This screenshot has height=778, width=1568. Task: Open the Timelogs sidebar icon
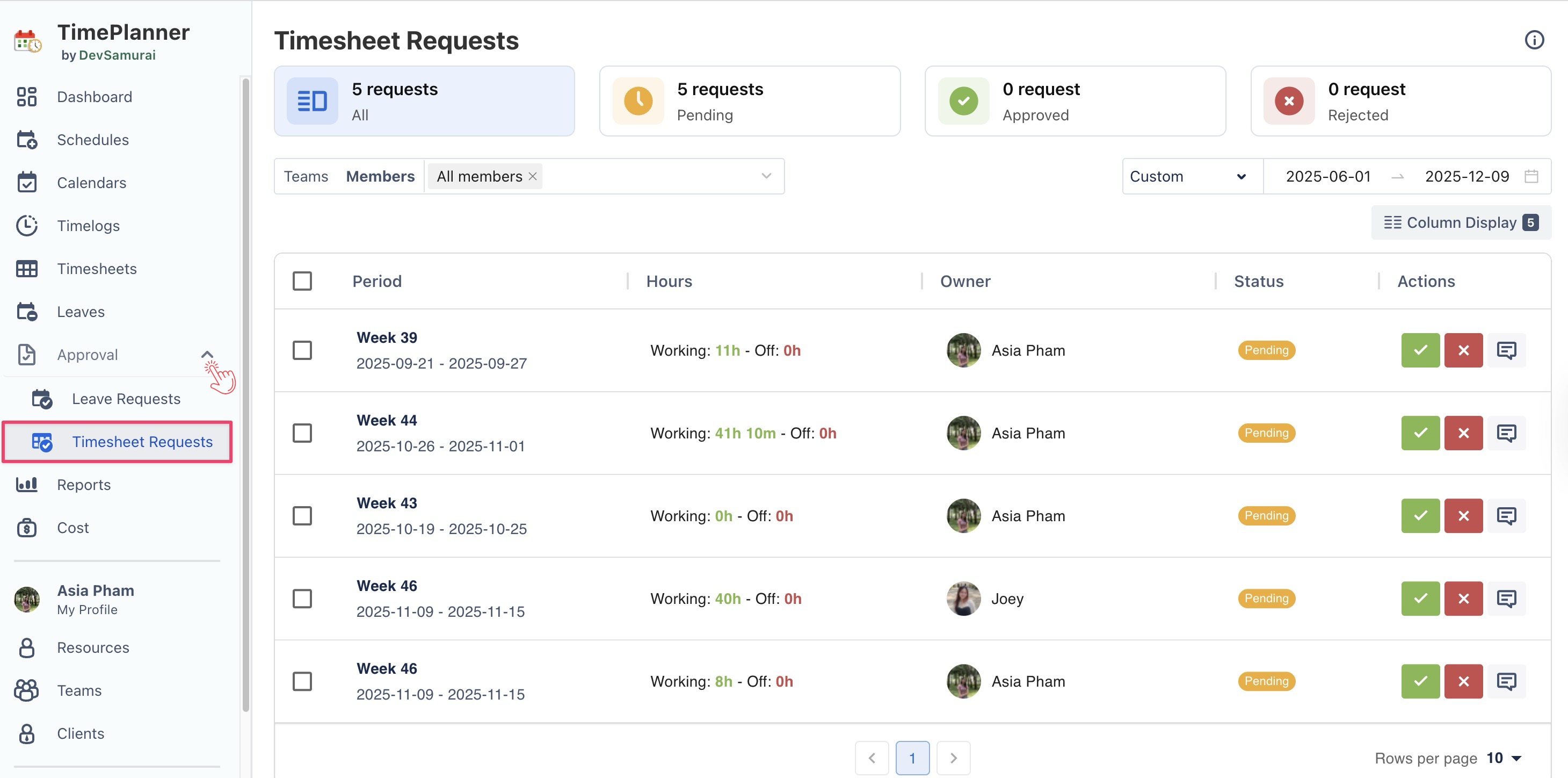(27, 226)
